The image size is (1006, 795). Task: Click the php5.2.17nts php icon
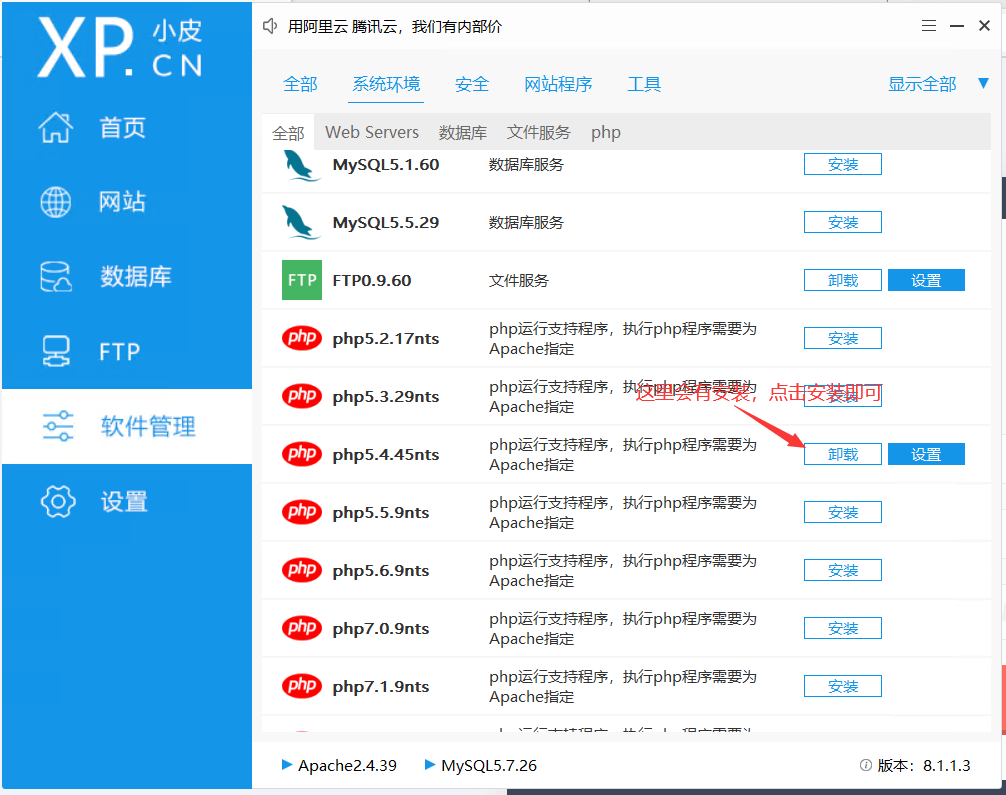tap(302, 338)
